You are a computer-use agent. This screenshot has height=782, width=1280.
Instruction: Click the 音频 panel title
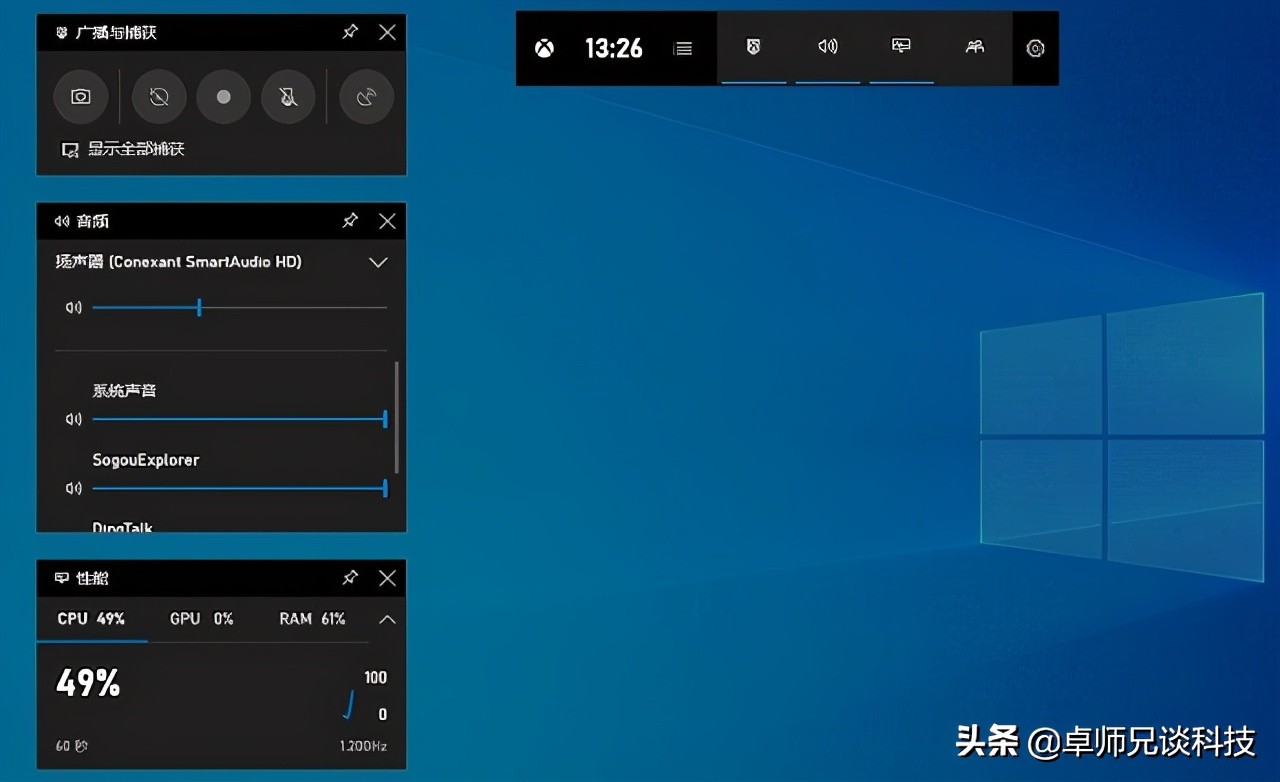click(92, 221)
